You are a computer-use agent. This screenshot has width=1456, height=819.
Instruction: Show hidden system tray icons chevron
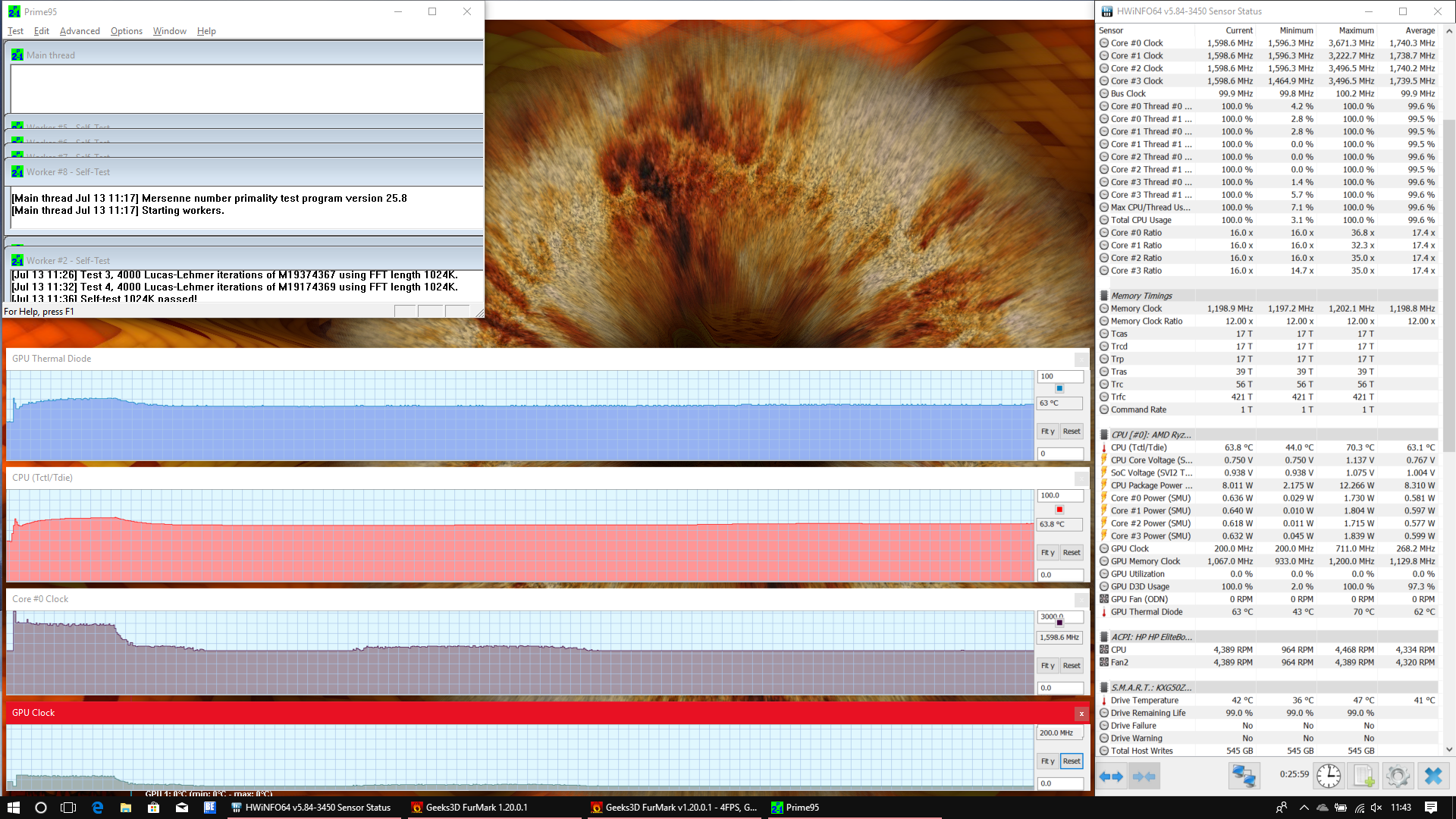coord(1304,808)
